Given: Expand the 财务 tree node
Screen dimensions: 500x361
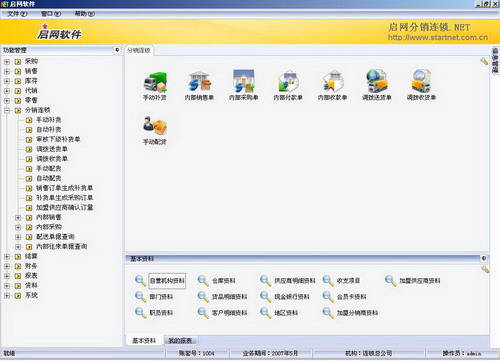Looking at the screenshot, I should click(x=7, y=266).
